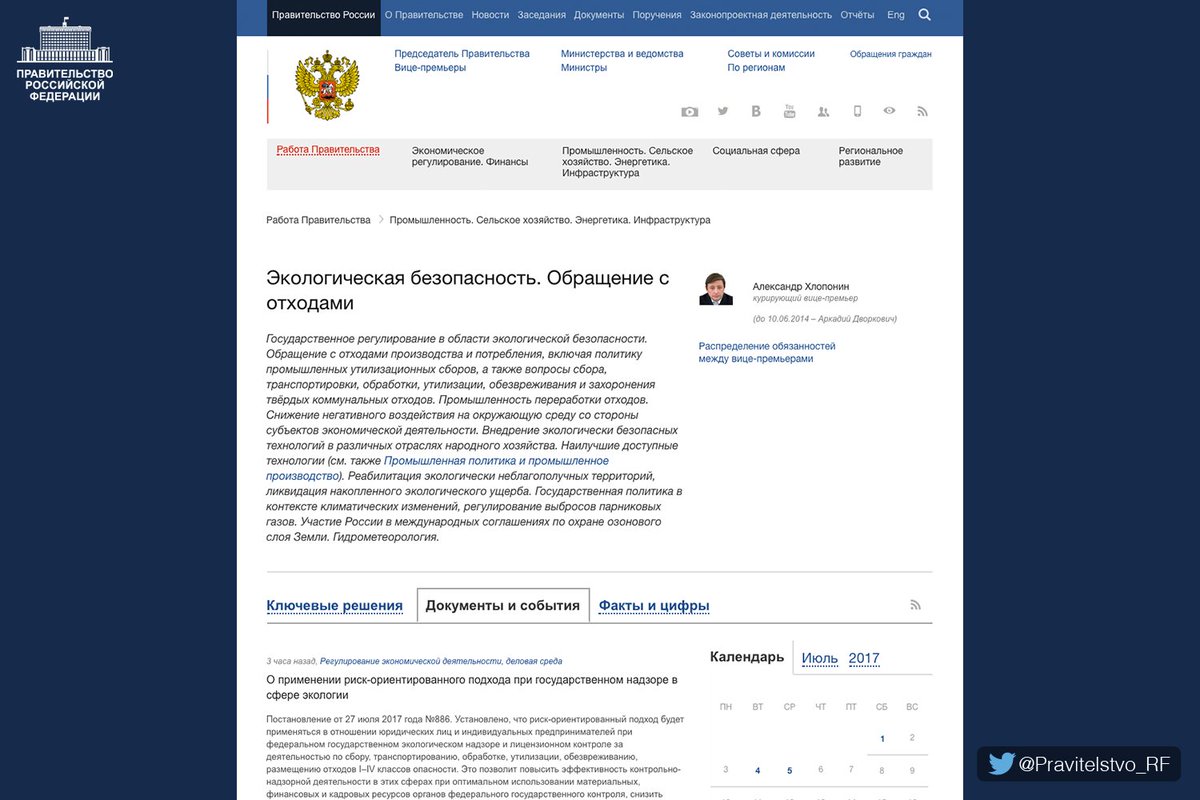Viewport: 1200px width, 800px height.
Task: Switch to English via Eng
Action: (x=896, y=15)
